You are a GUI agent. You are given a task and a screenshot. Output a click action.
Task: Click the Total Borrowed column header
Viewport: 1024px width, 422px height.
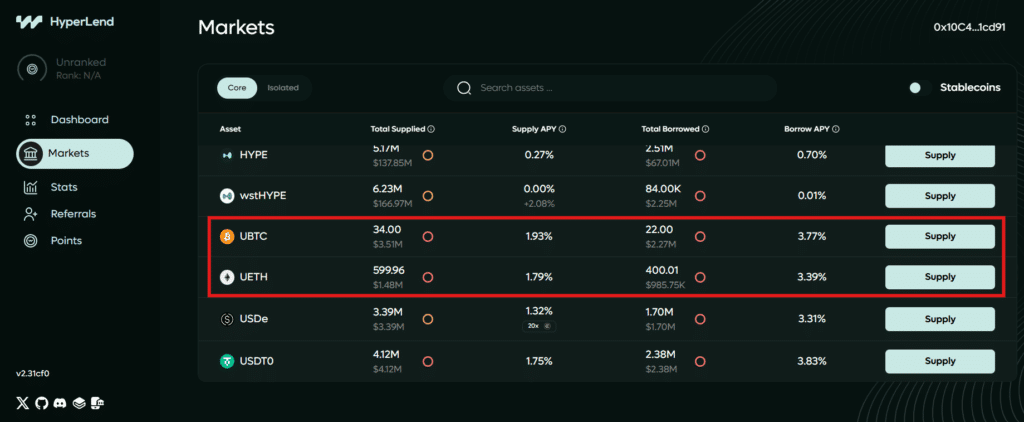tap(671, 129)
